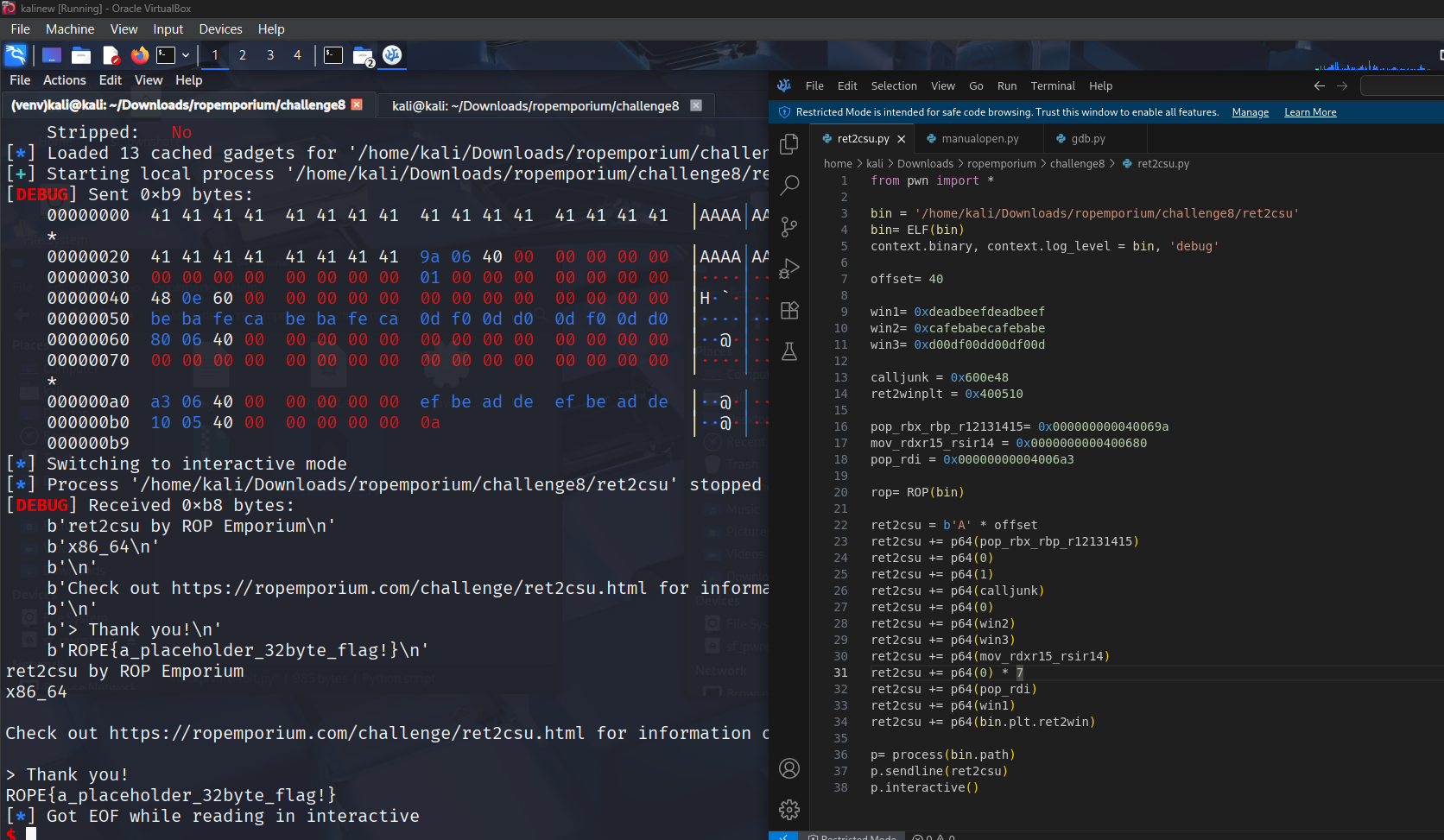Switch to workspace 3
Image resolution: width=1444 pixels, height=840 pixels.
(270, 55)
